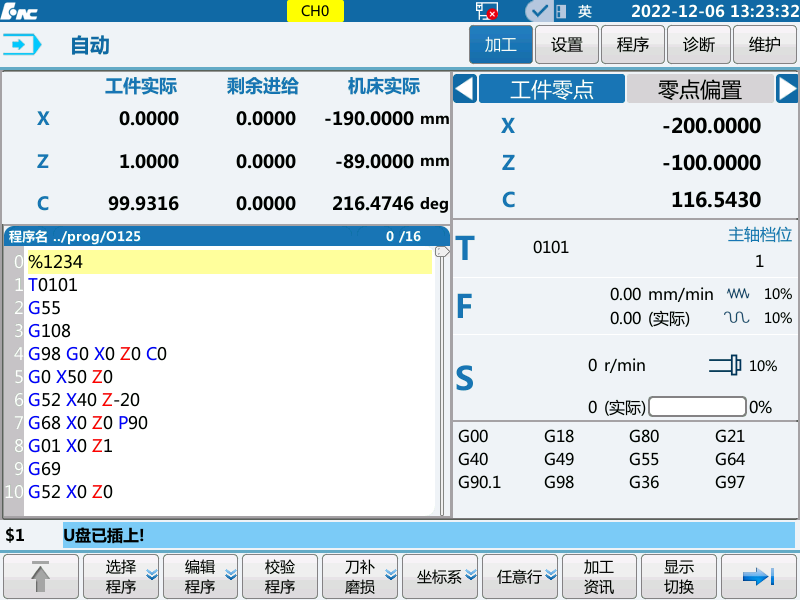The height and width of the screenshot is (600, 800).
Task: Switch to the 程序 tab
Action: [633, 44]
